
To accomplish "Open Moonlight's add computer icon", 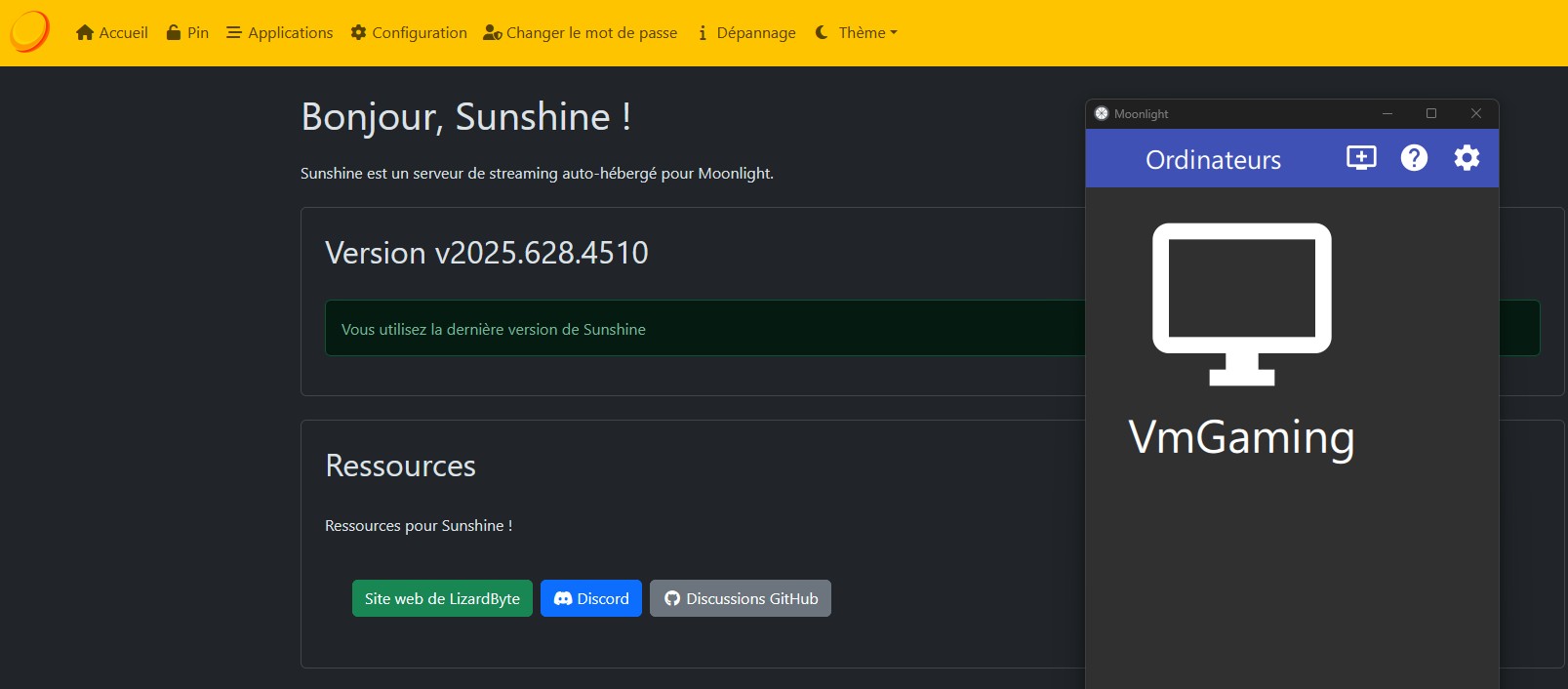I will (1361, 158).
